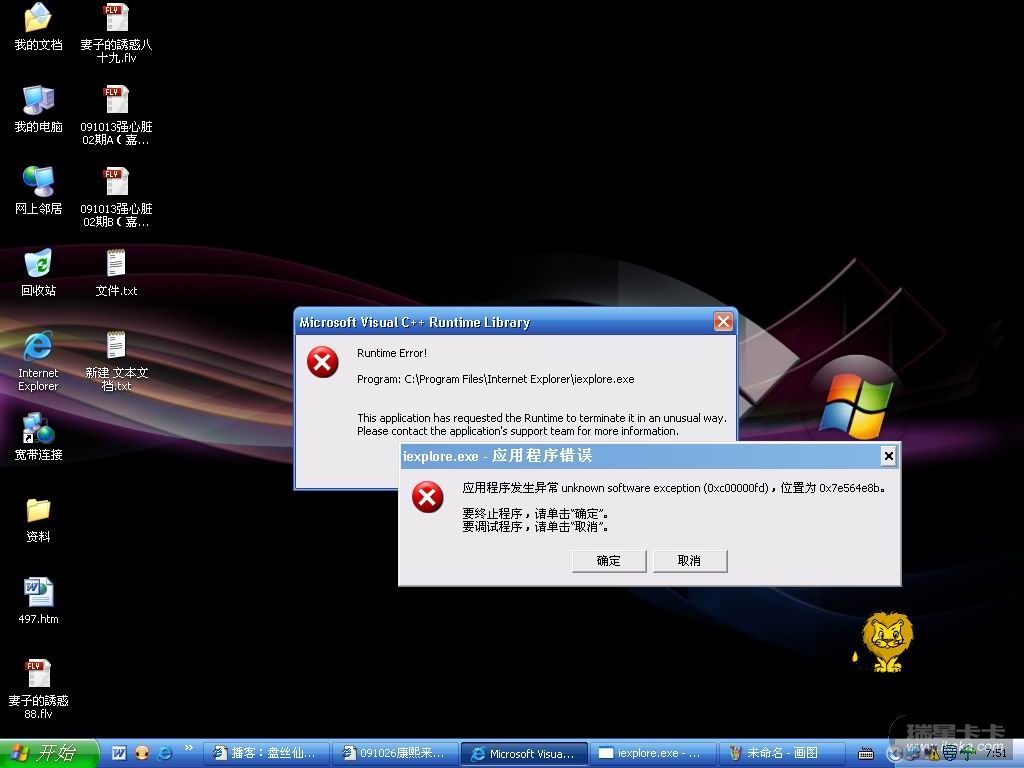Screen dimensions: 1024x768
Task: Click the orange media player quick launch icon
Action: pos(142,753)
